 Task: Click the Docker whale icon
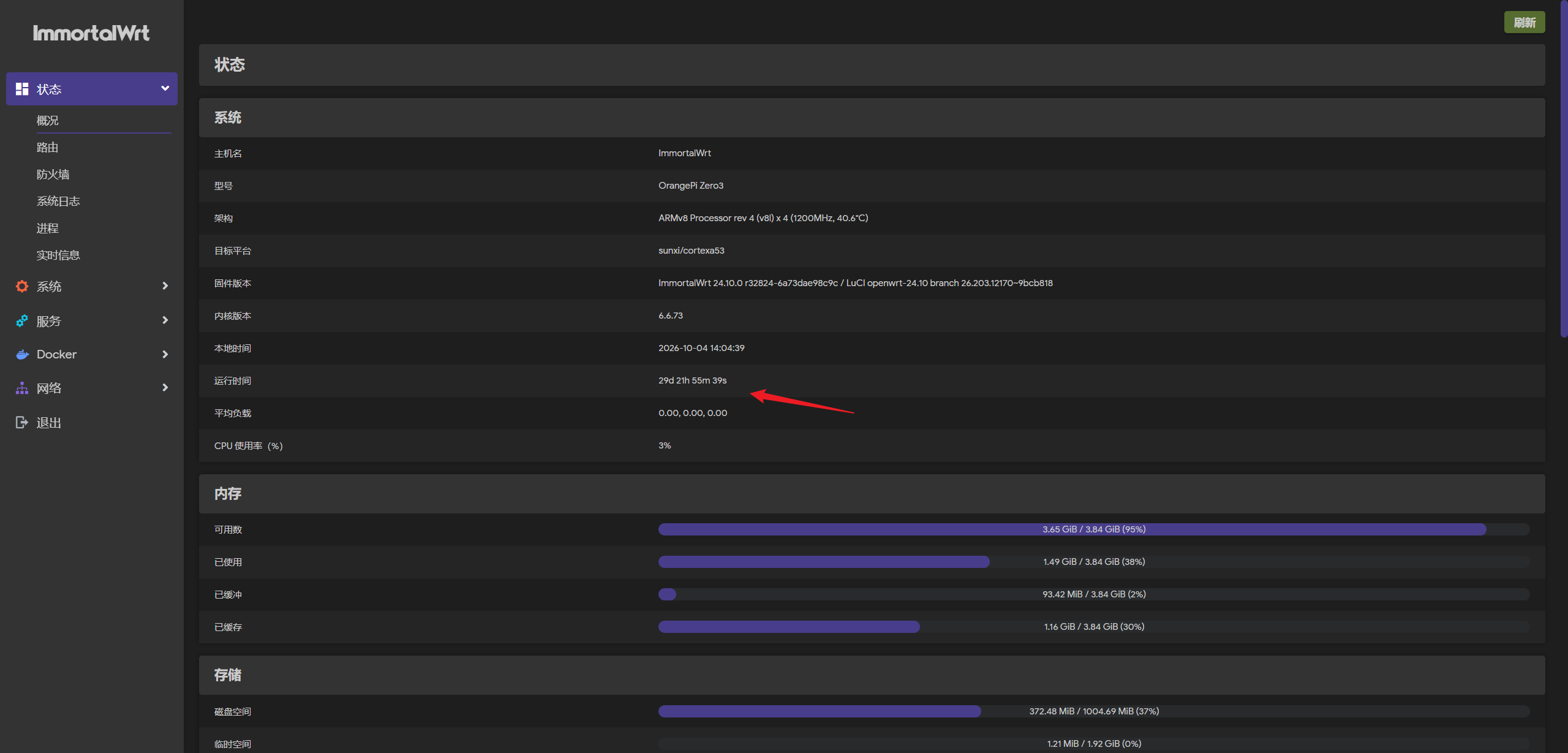[22, 354]
